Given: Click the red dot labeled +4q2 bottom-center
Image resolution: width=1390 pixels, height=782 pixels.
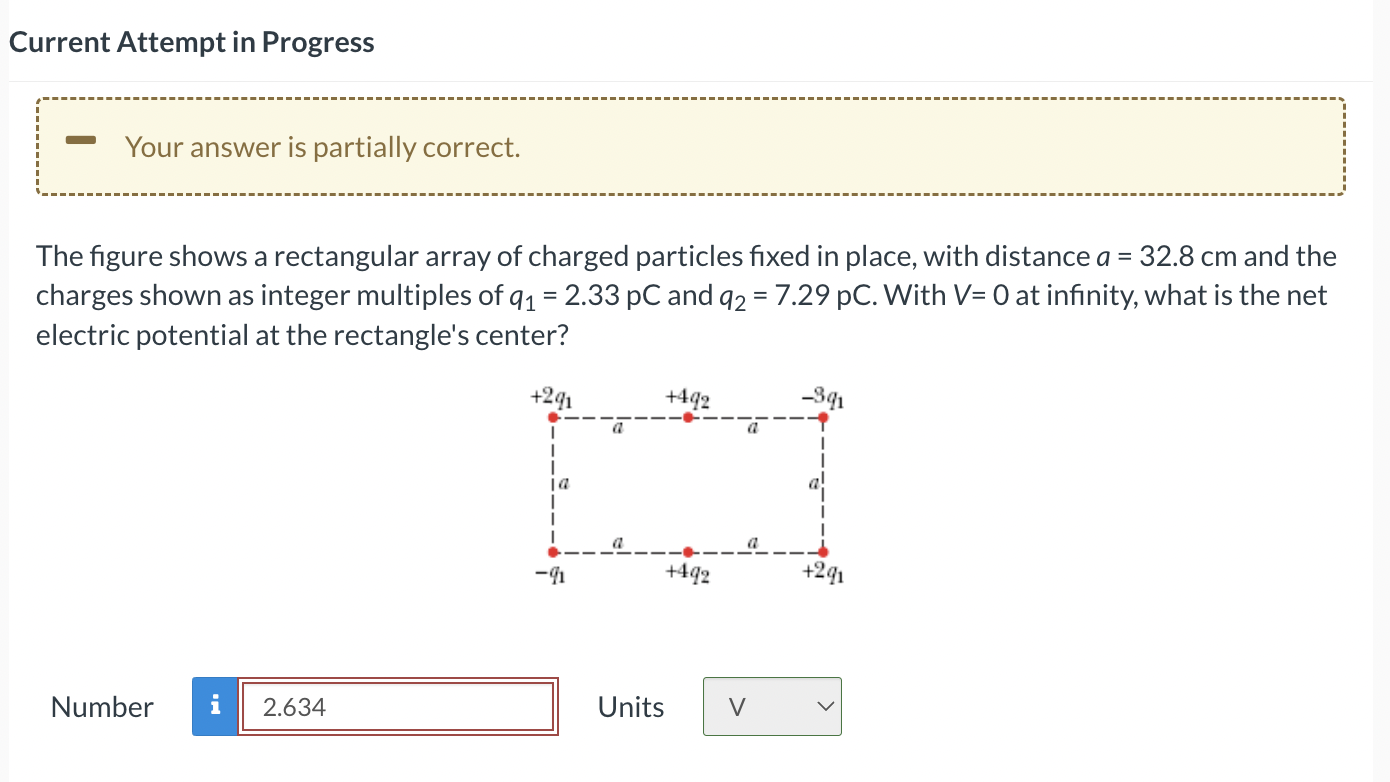Looking at the screenshot, I should pos(686,551).
